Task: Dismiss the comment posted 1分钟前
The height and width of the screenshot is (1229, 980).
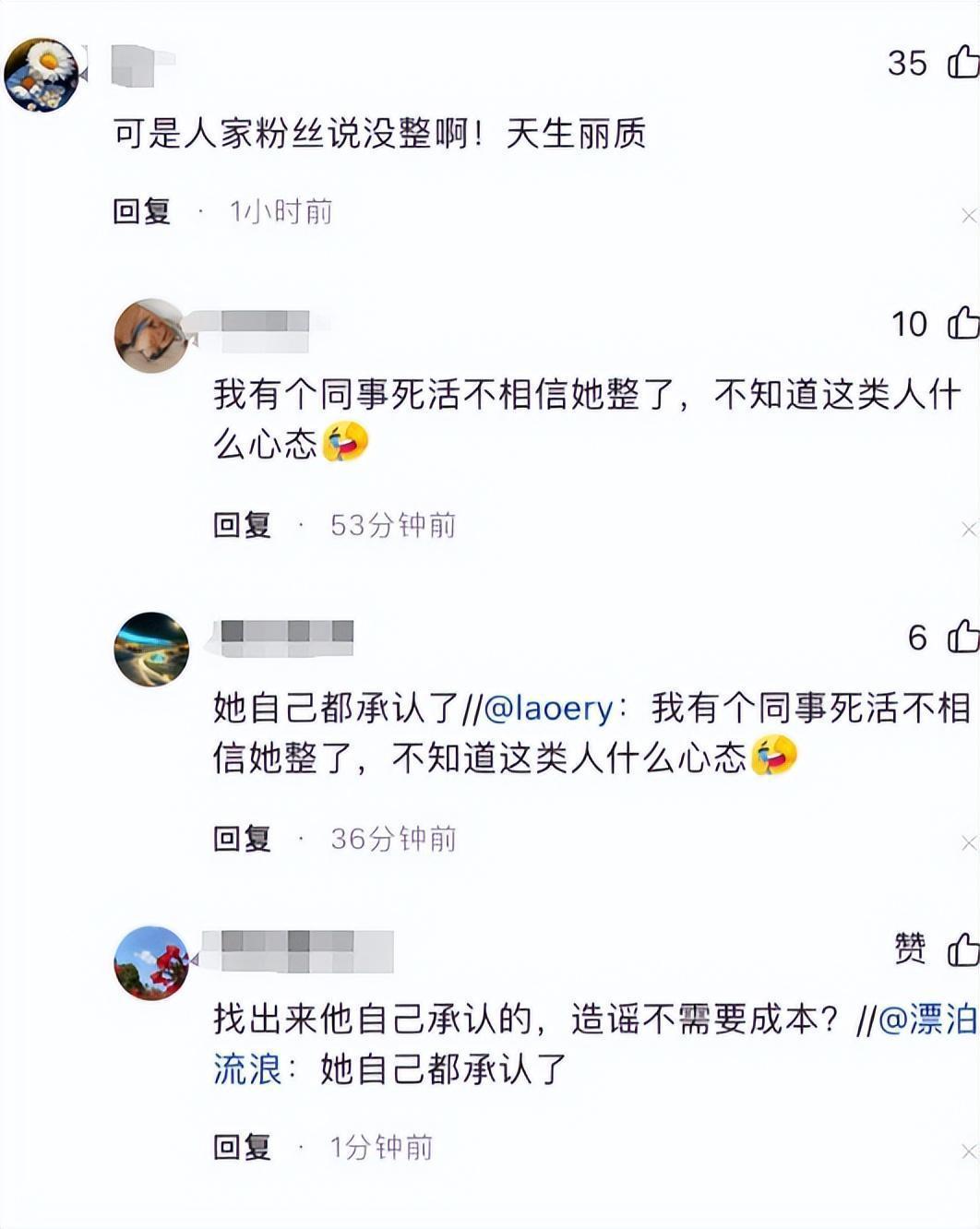Action: coord(969,1151)
